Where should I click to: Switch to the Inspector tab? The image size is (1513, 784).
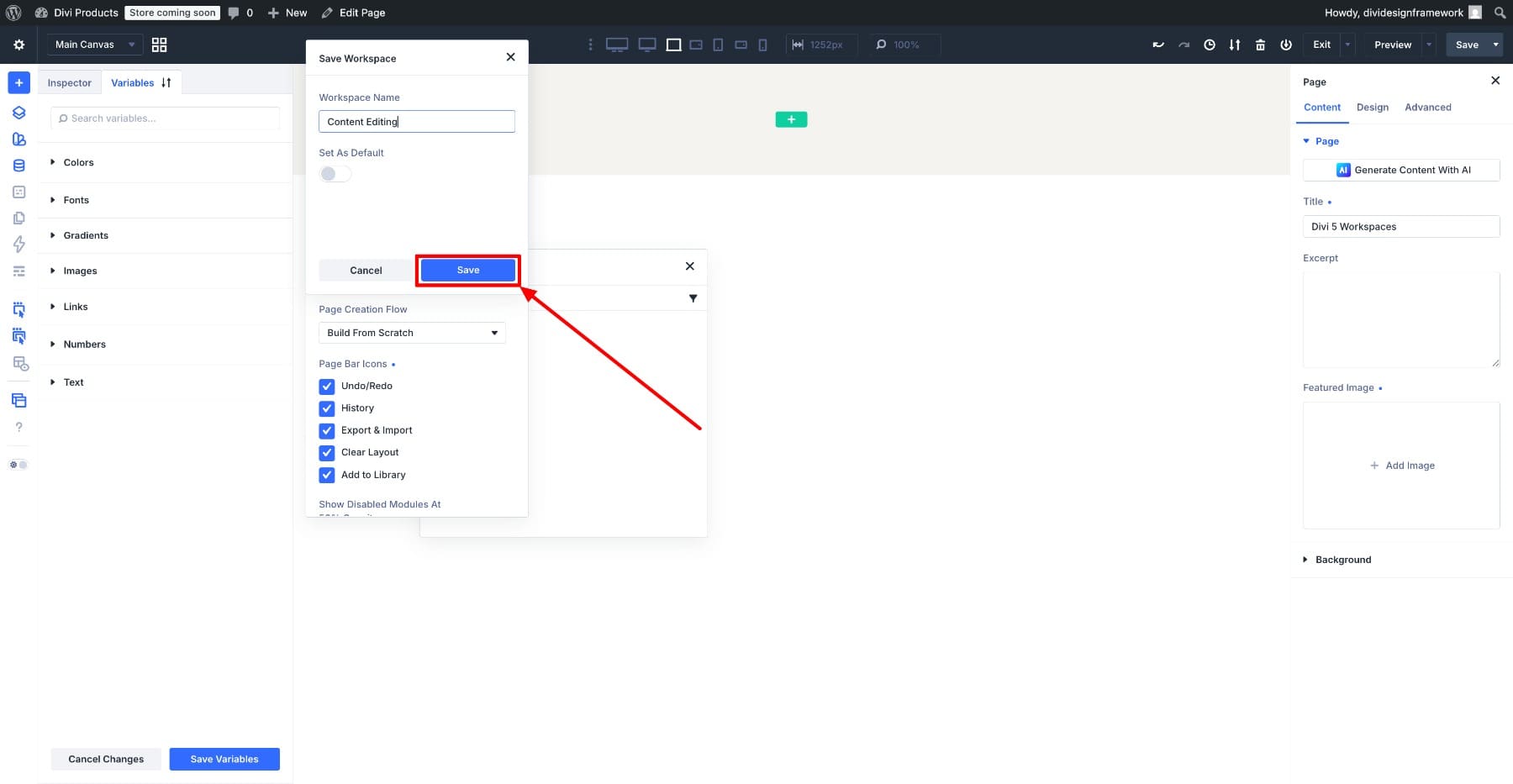[x=69, y=82]
